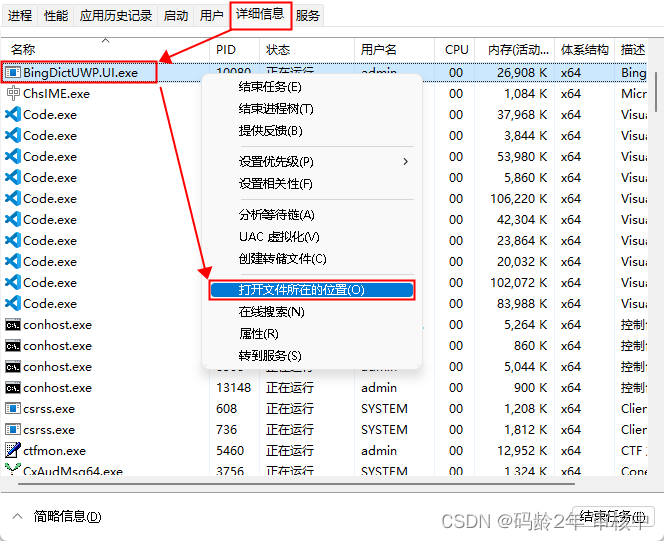Click the Code.exe icon in the 20,032 K row
The width and height of the screenshot is (664, 541).
[x=13, y=261]
